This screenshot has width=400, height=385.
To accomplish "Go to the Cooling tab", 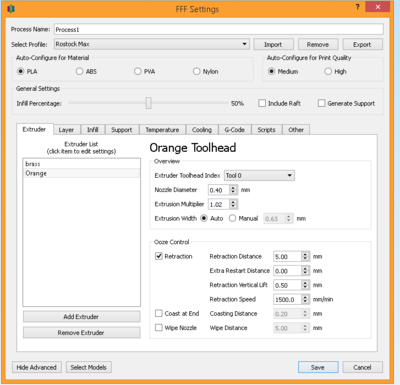I will coord(202,130).
